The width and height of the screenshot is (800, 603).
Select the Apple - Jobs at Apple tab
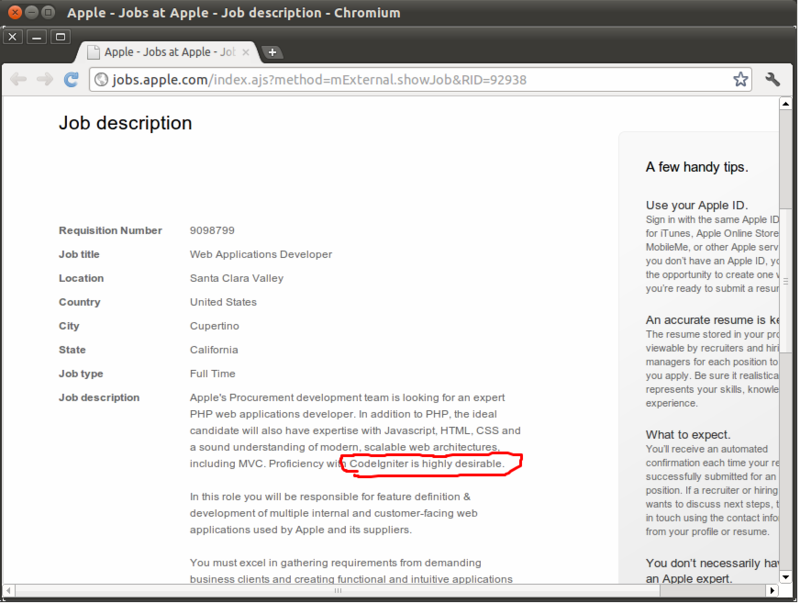(168, 52)
